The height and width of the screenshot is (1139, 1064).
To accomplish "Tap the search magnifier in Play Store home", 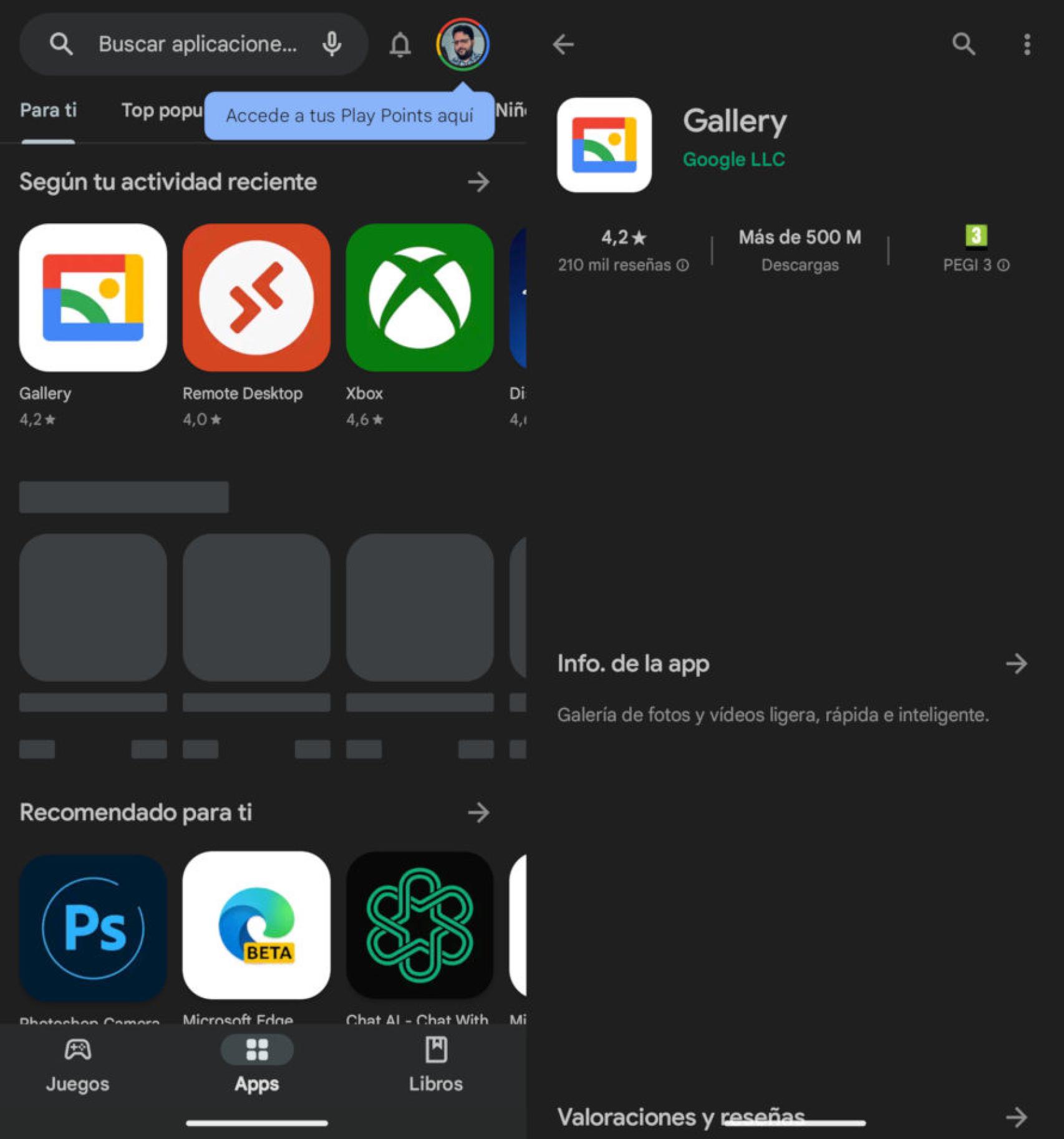I will 60,44.
